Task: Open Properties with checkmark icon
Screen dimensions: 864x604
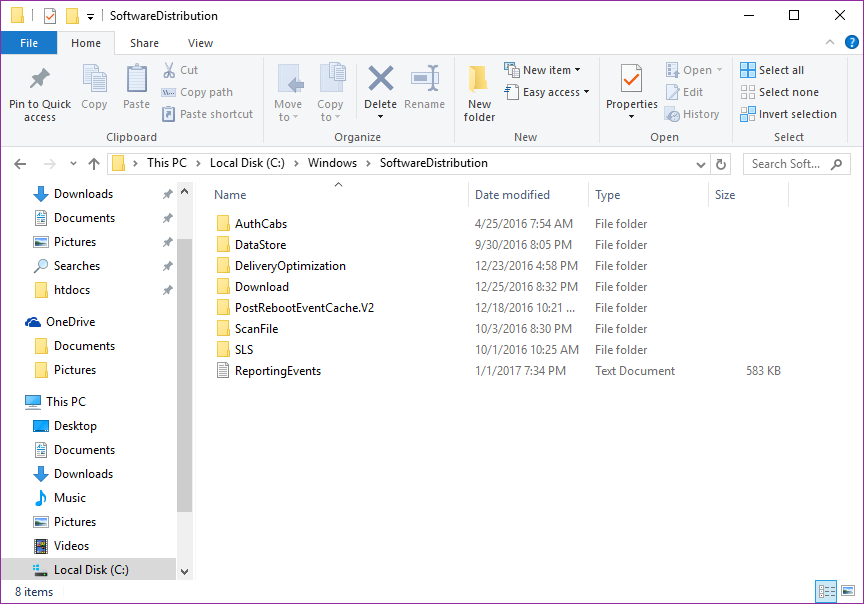Action: [631, 80]
